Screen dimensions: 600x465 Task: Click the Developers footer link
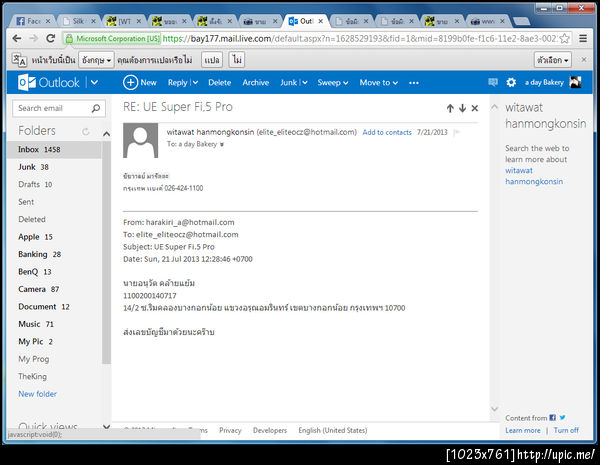[x=270, y=431]
